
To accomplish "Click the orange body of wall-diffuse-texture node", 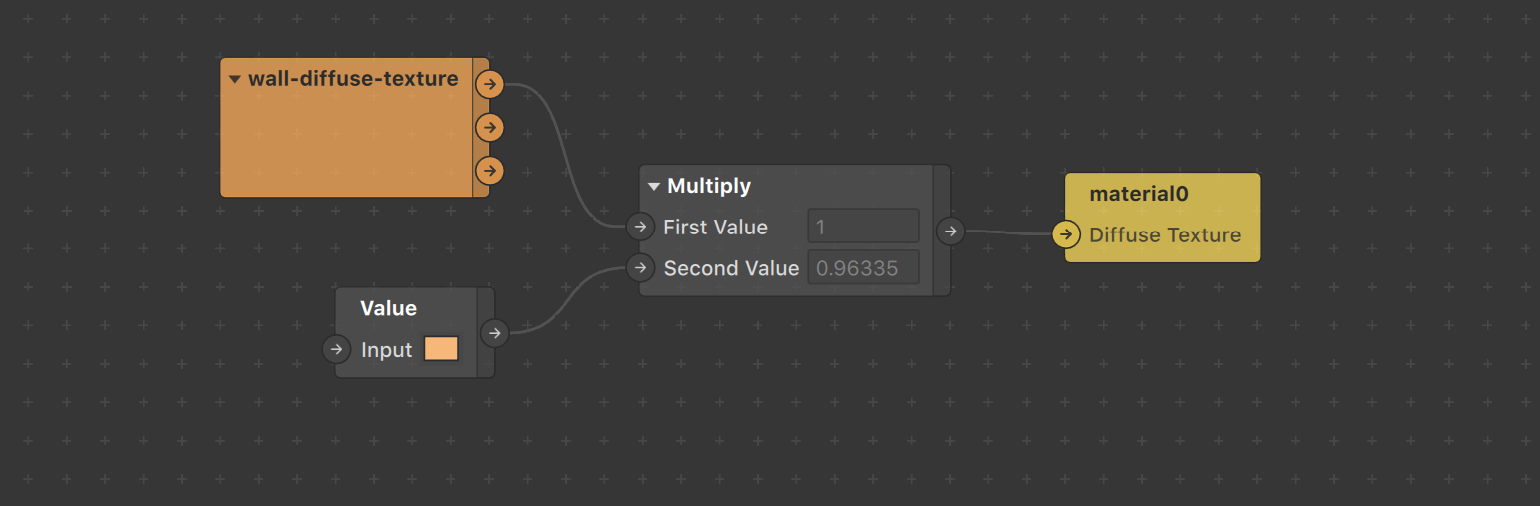I will tap(345, 145).
